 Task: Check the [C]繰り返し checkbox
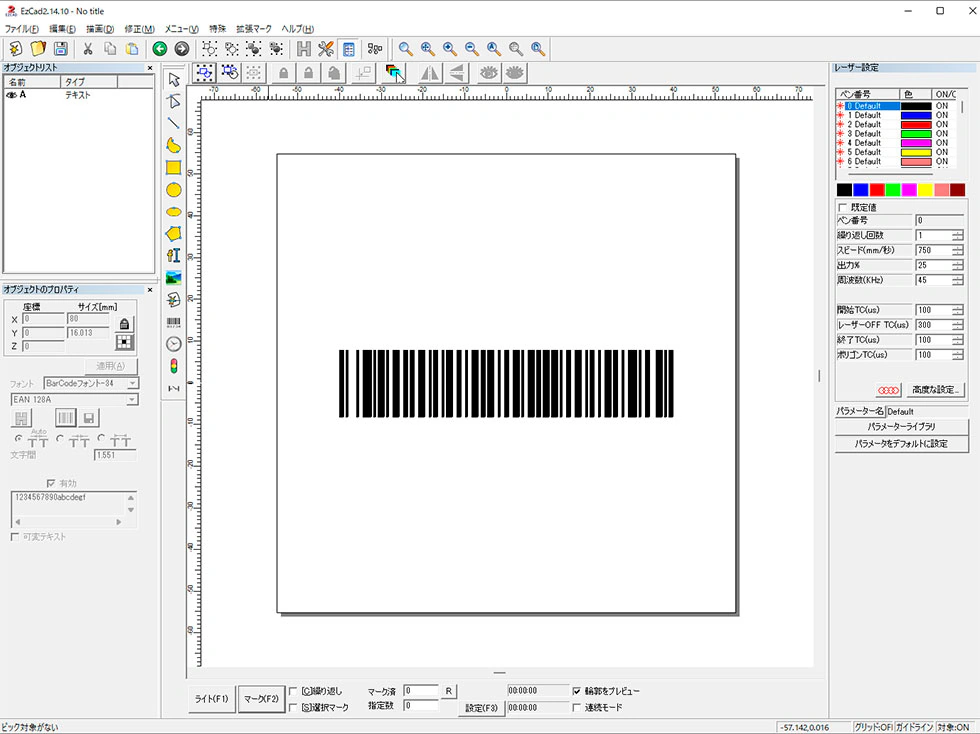[x=292, y=691]
